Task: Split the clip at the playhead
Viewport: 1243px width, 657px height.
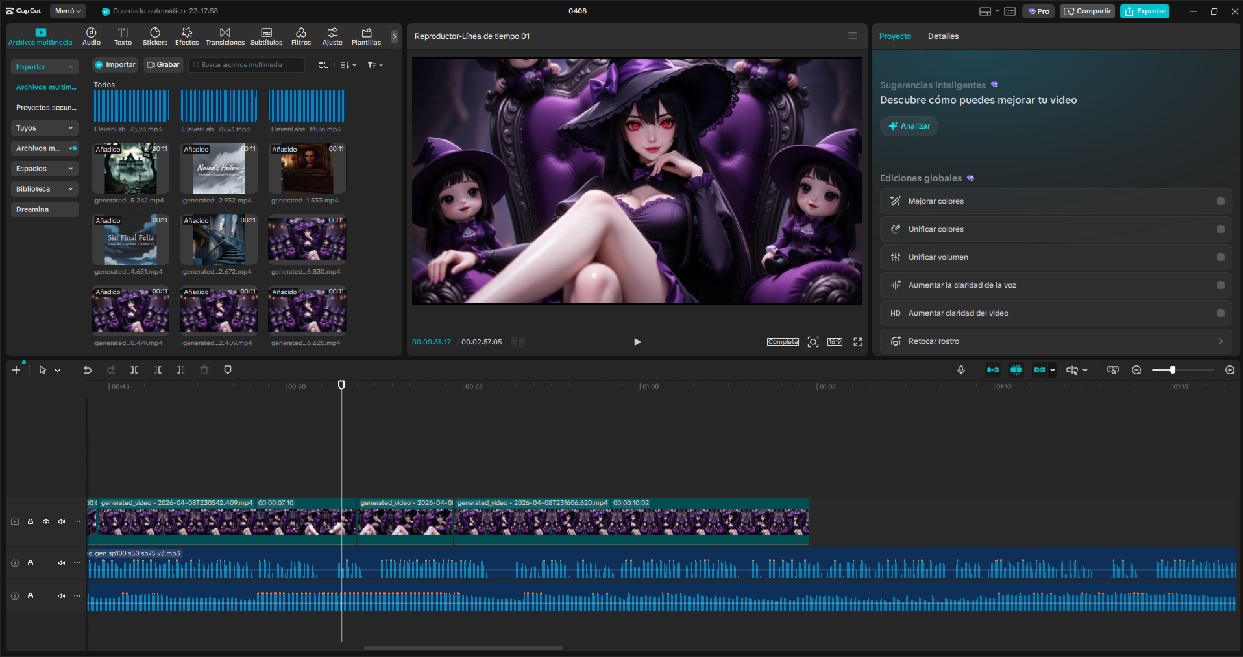Action: pos(134,370)
